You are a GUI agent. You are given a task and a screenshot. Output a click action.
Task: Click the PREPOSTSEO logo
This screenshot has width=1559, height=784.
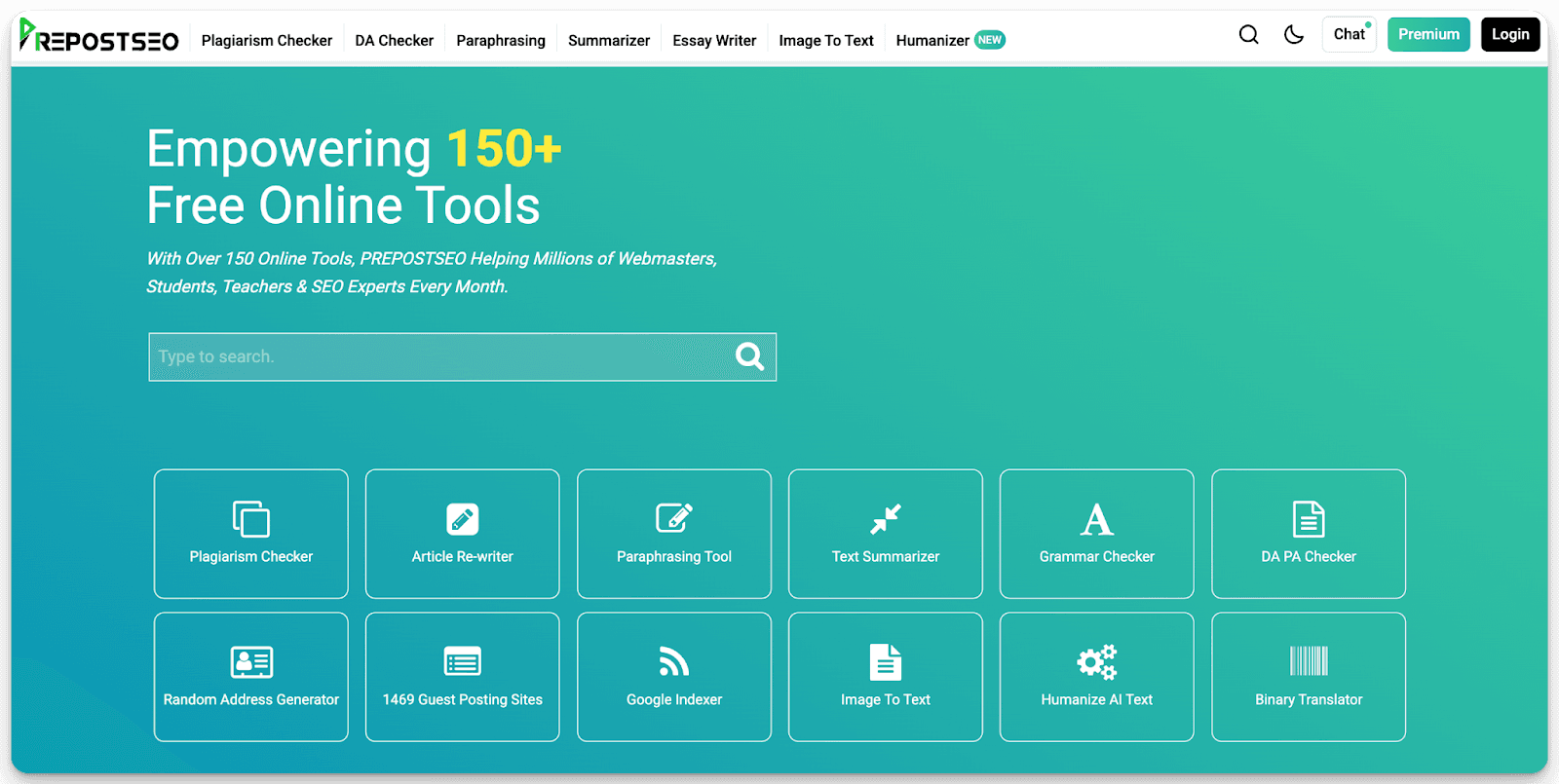98,36
